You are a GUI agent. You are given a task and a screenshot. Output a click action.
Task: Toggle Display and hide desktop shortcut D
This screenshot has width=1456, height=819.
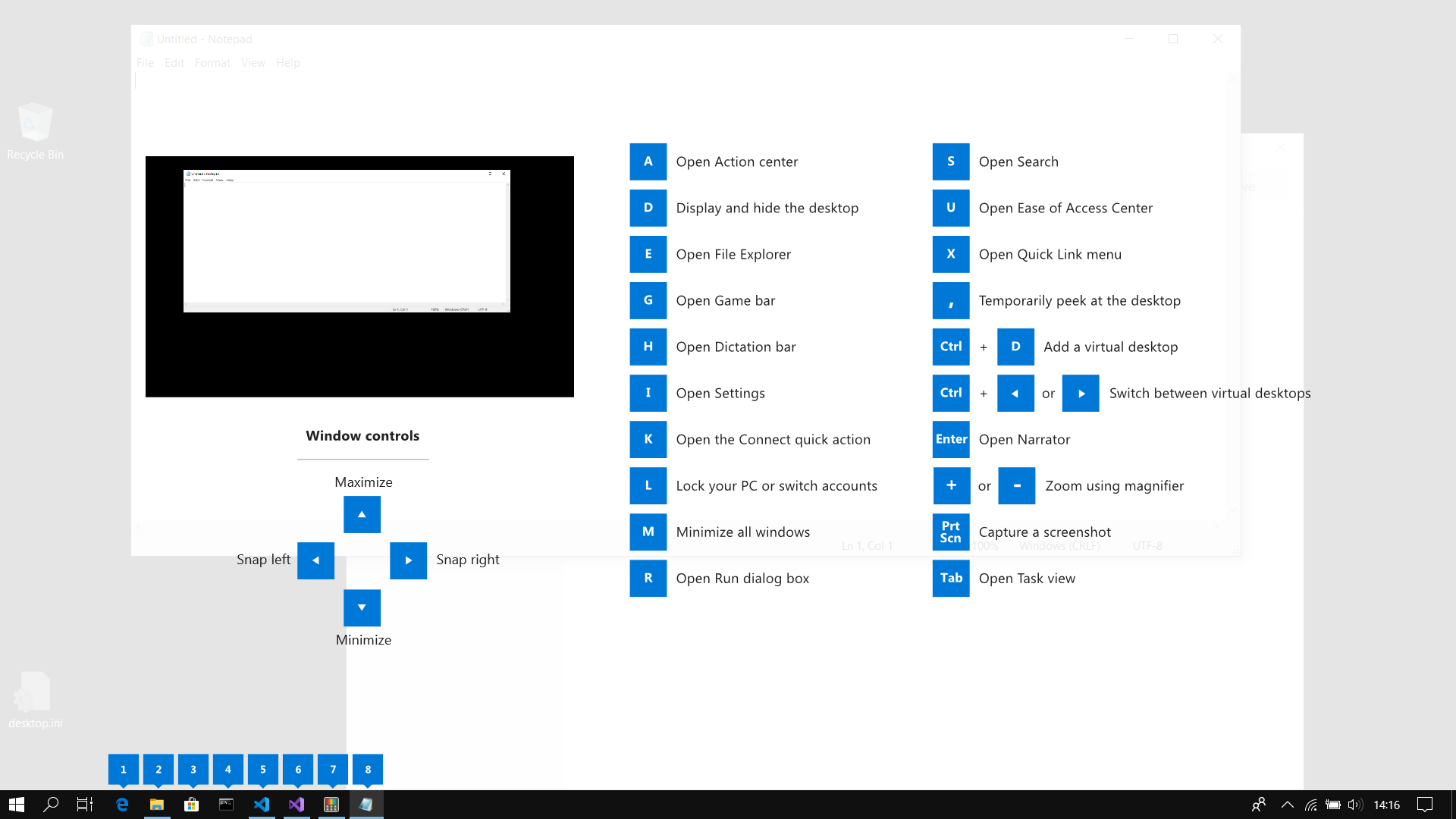[x=648, y=207]
